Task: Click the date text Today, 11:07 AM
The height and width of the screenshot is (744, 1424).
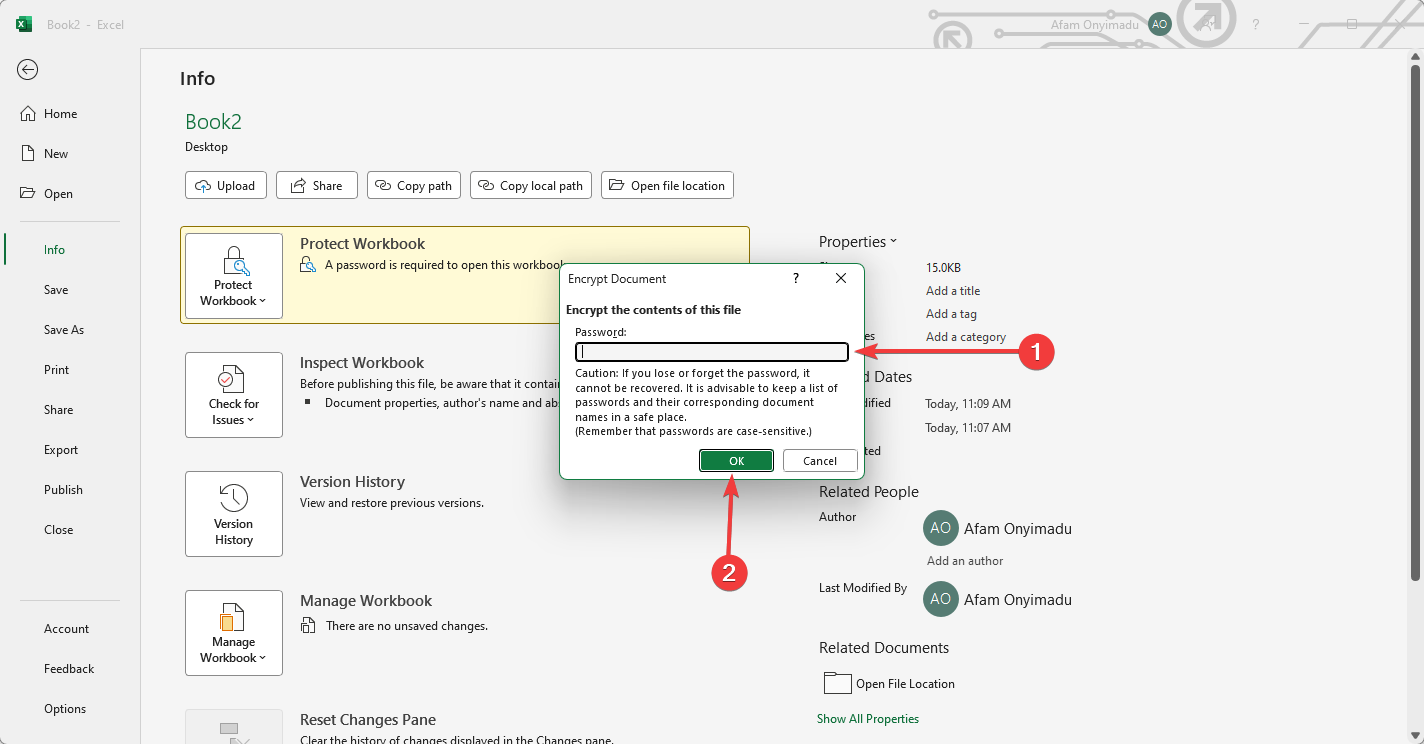Action: tap(968, 428)
